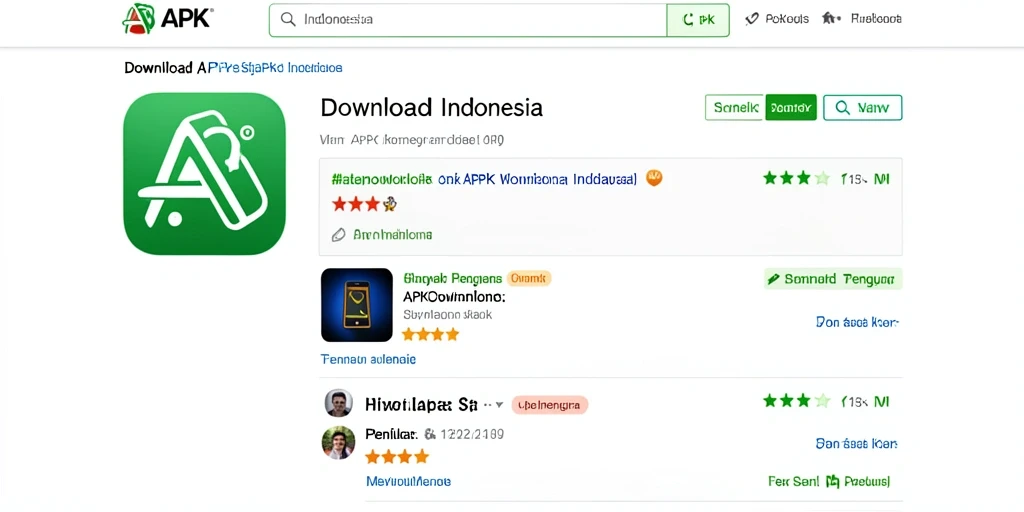This screenshot has height=512, width=1024.
Task: Click the orange tag badge beside Glngak Pengians
Action: (529, 279)
